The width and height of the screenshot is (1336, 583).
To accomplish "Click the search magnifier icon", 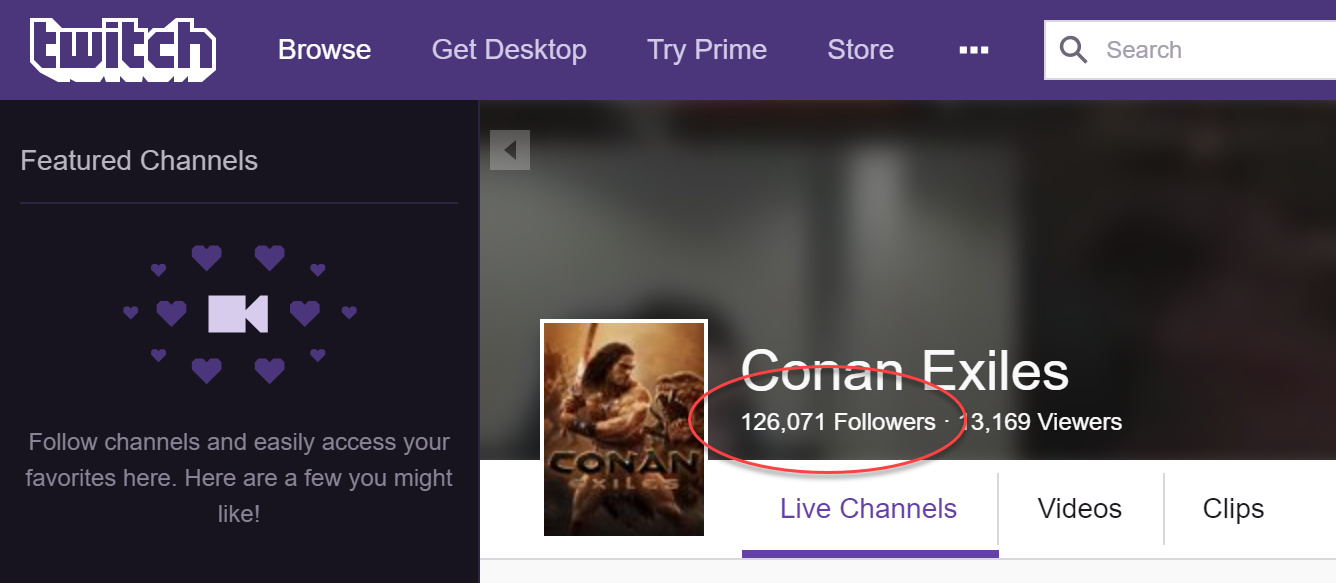I will point(1073,50).
